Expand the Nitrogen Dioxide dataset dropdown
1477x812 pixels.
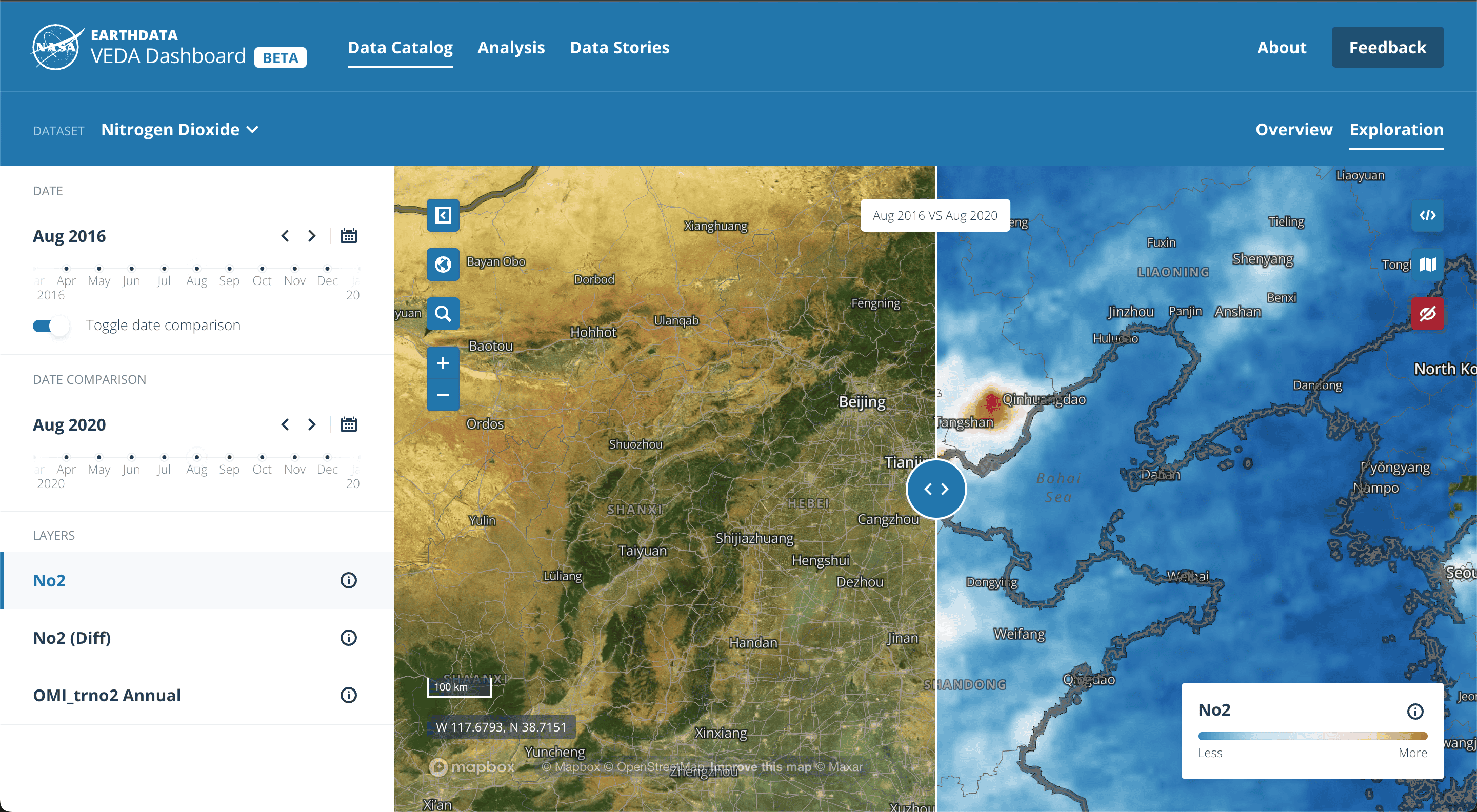(x=180, y=130)
